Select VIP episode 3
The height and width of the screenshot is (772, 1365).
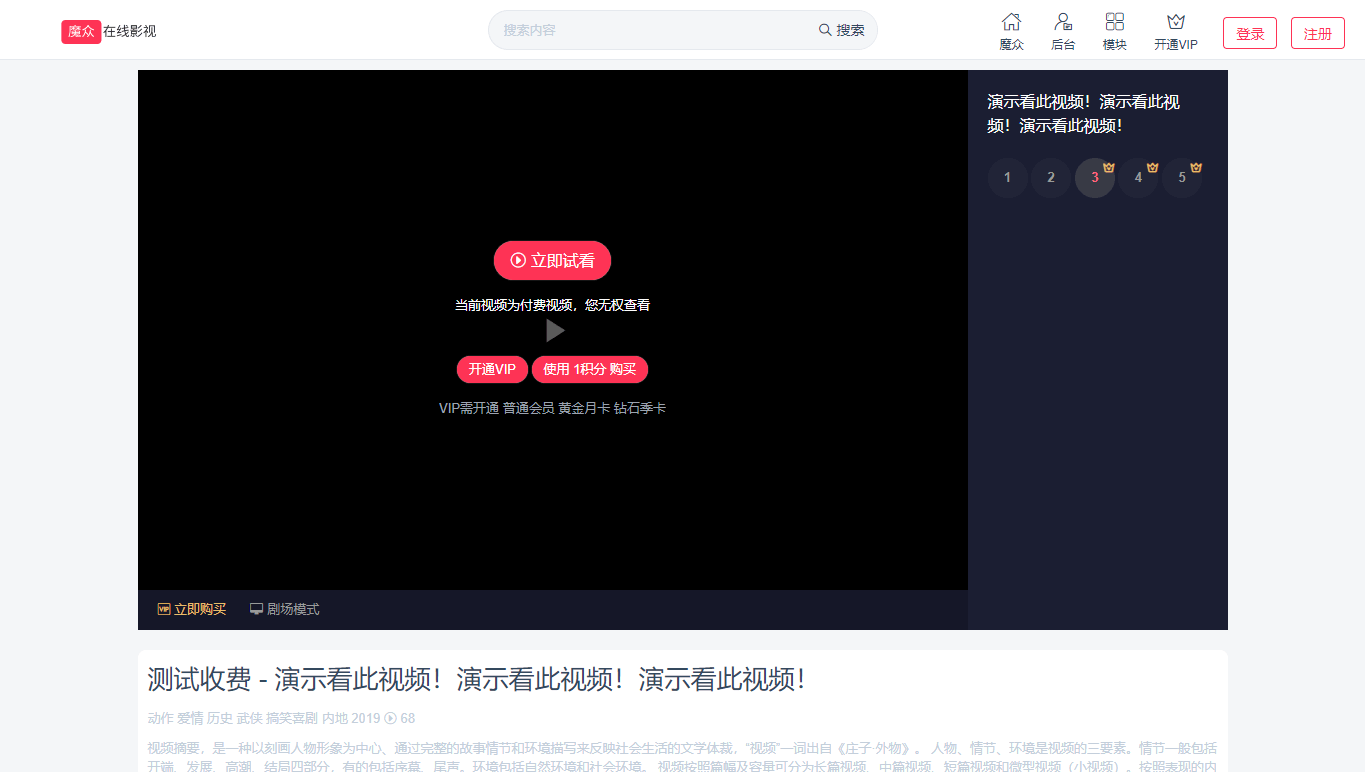1095,178
